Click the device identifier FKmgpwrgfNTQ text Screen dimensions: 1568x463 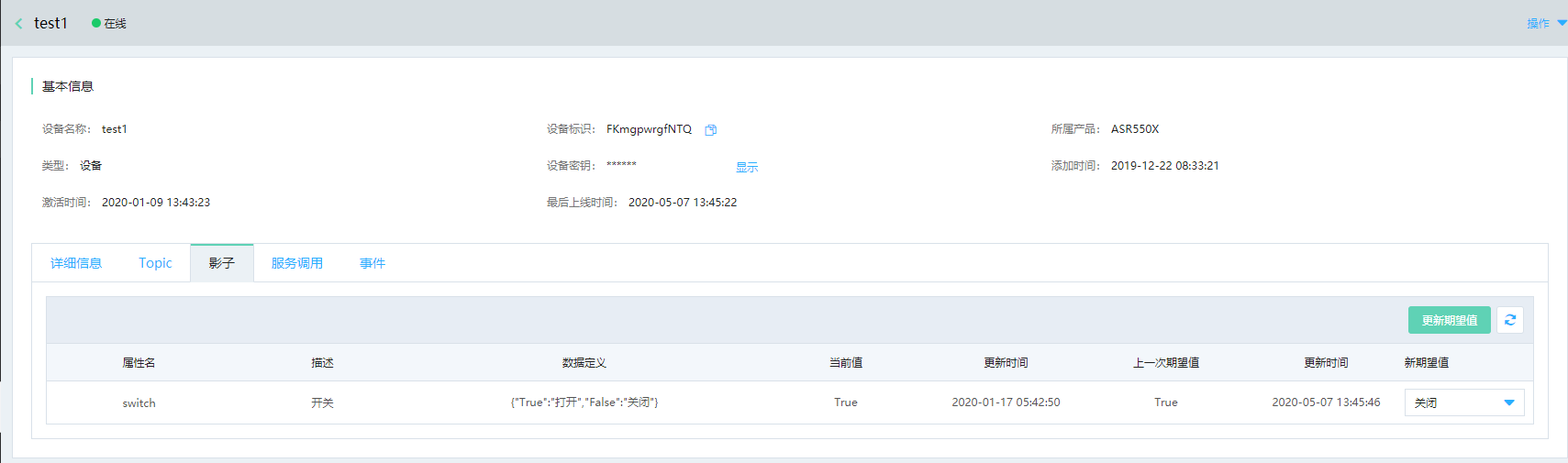coord(649,129)
